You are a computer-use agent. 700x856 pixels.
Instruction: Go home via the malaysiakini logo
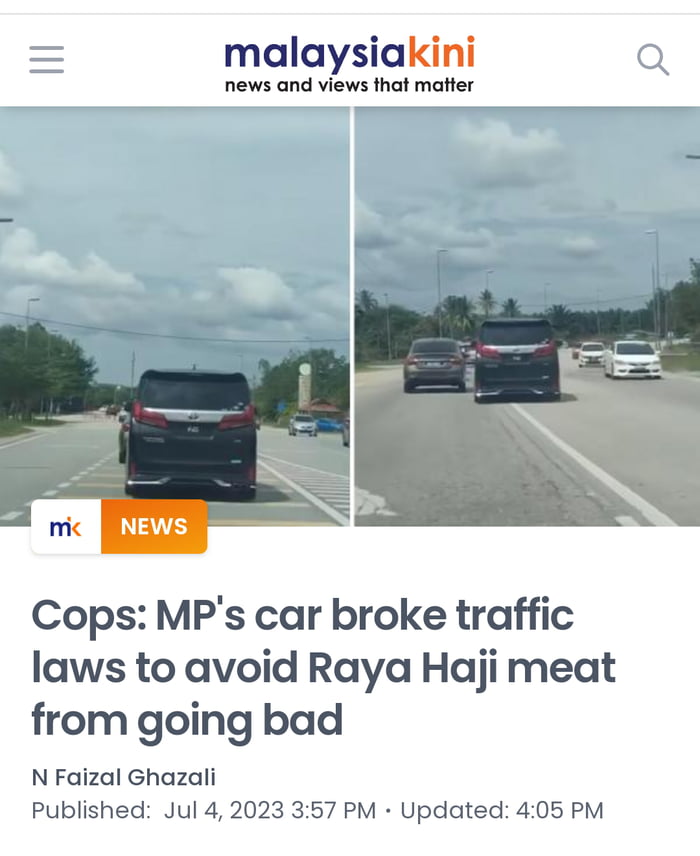[349, 64]
